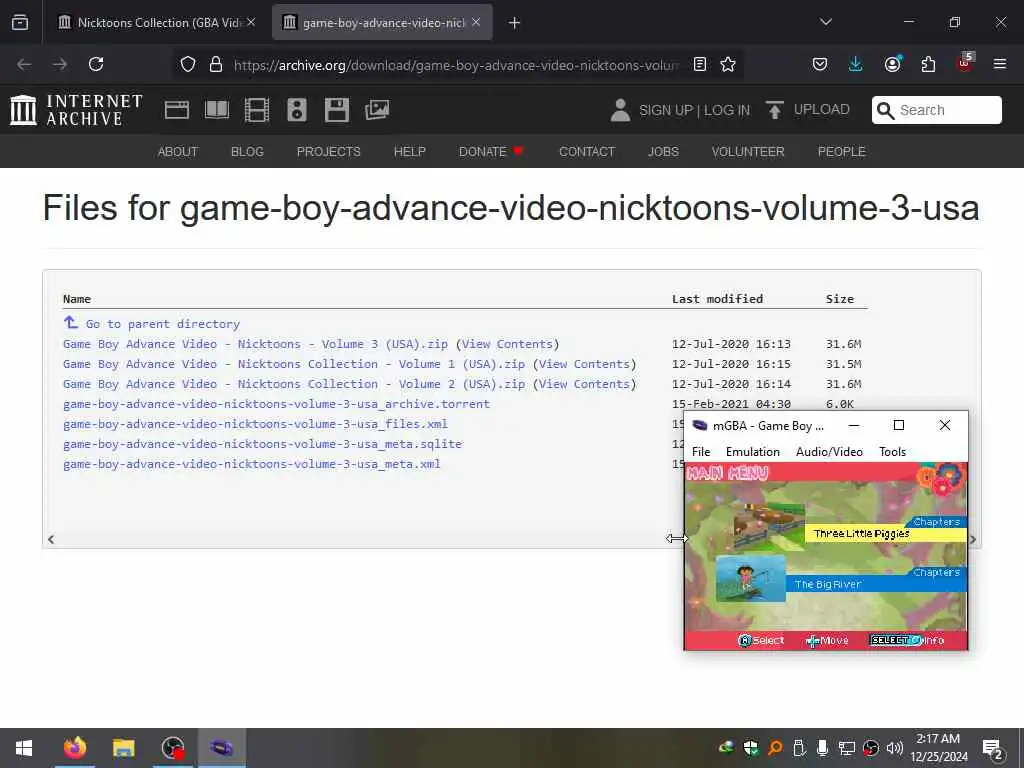The image size is (1024, 768).
Task: Click the LOG IN link
Action: (727, 110)
